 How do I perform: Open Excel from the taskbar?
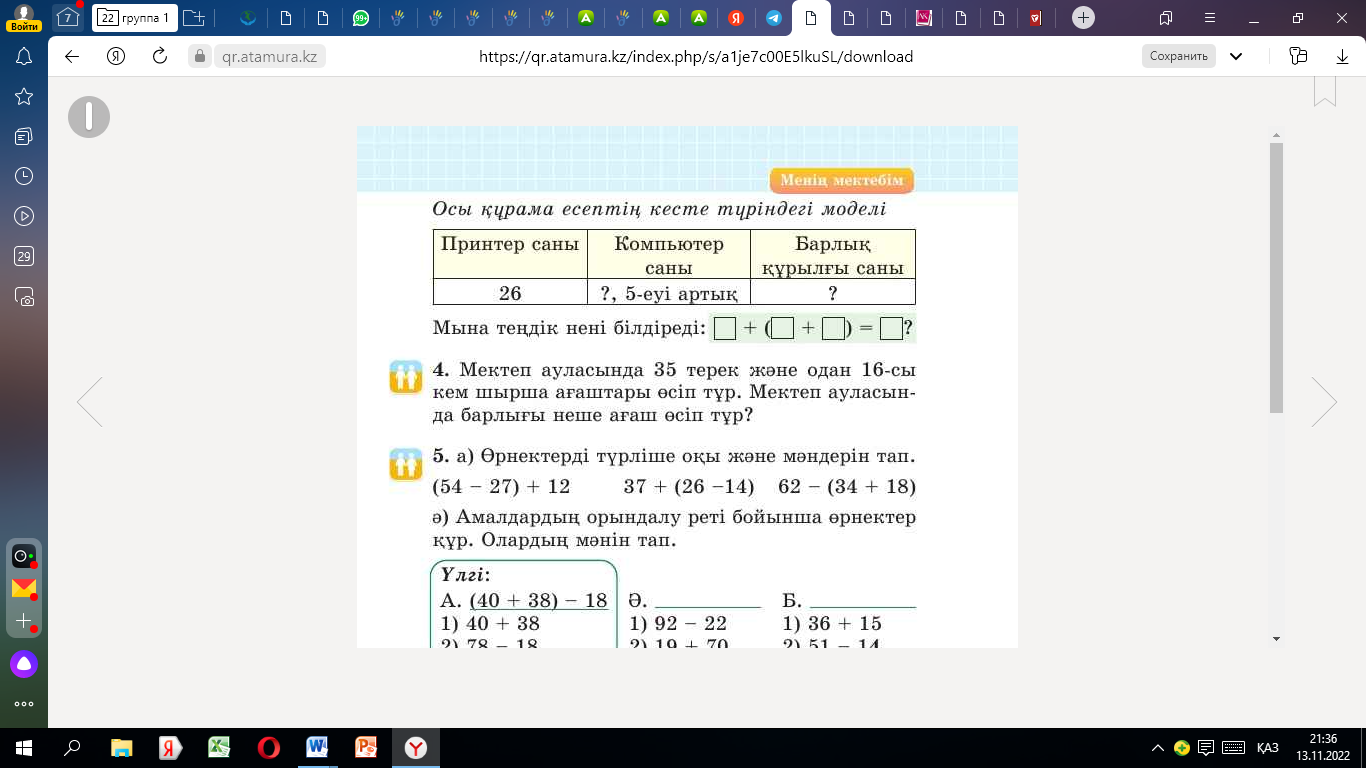click(219, 747)
